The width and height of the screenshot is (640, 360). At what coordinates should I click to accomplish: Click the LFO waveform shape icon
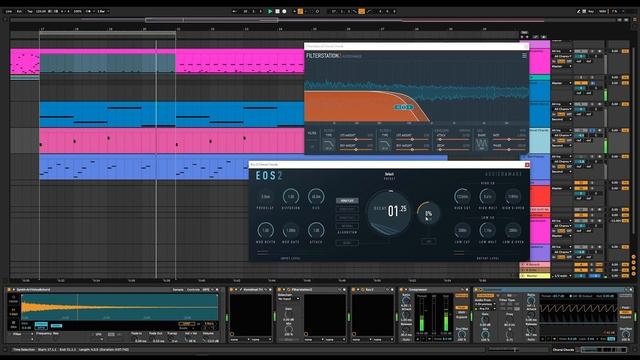[x=481, y=144]
